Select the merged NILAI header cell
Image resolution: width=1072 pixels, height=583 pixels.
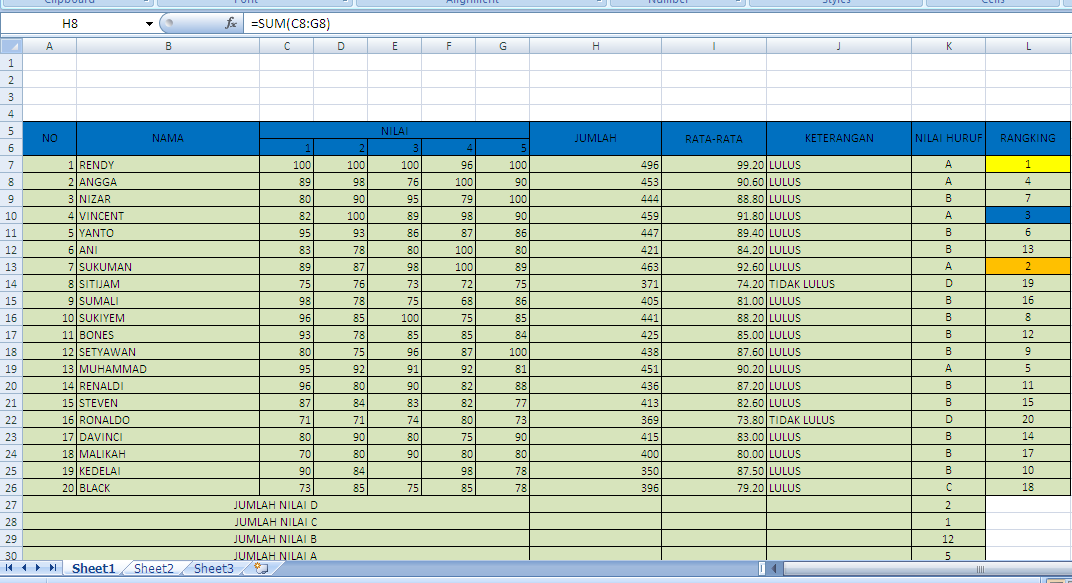coord(394,131)
